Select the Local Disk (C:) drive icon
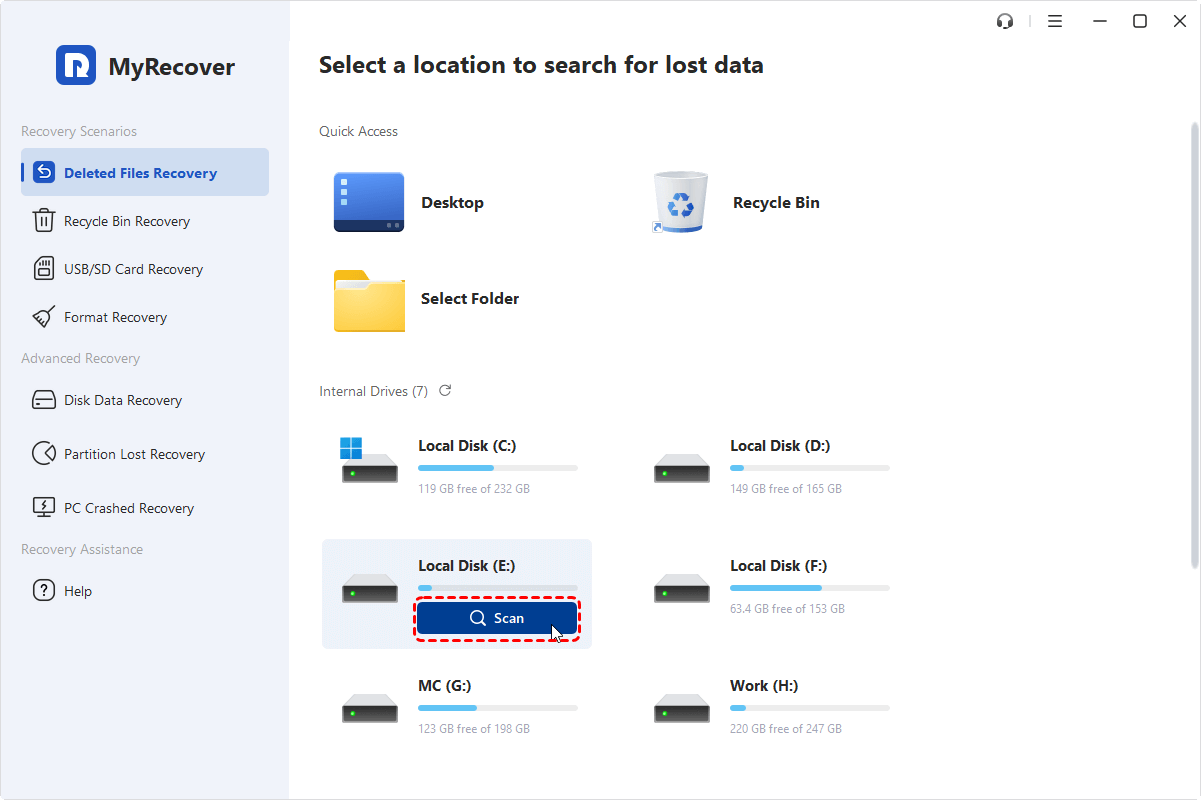The image size is (1201, 800). point(369,464)
